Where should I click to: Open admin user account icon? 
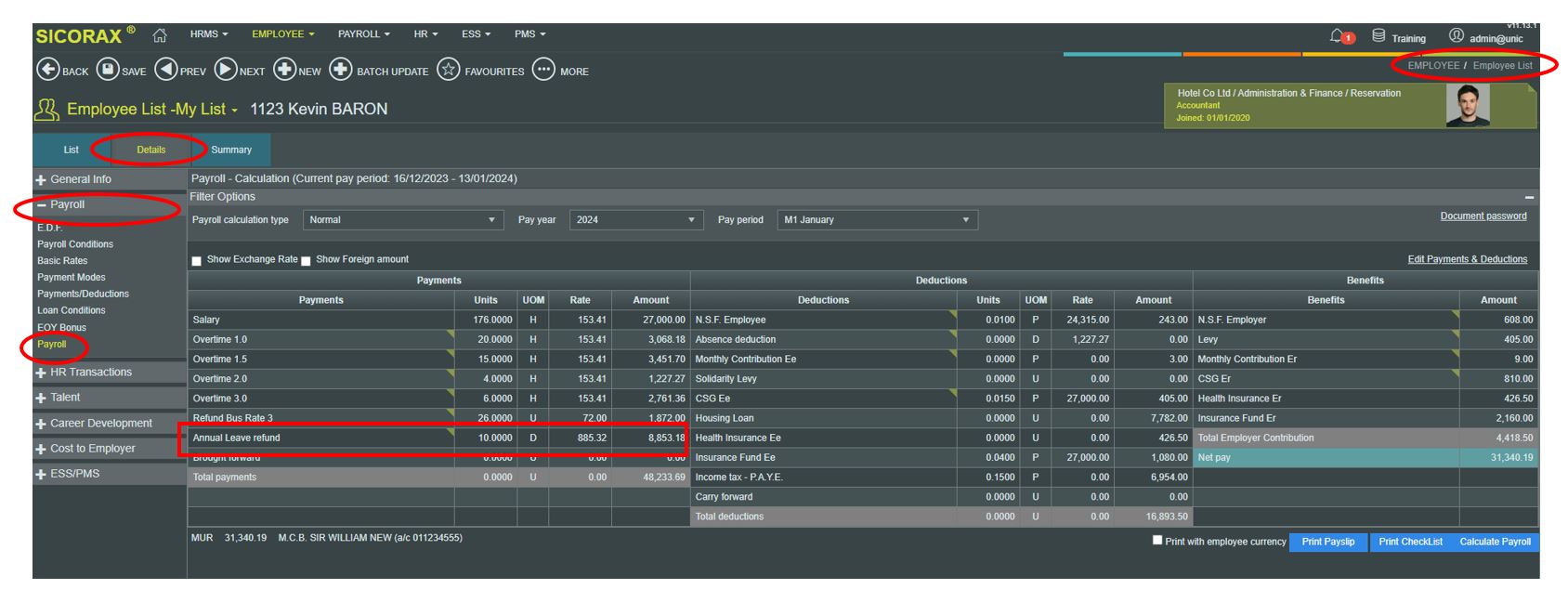(1456, 36)
